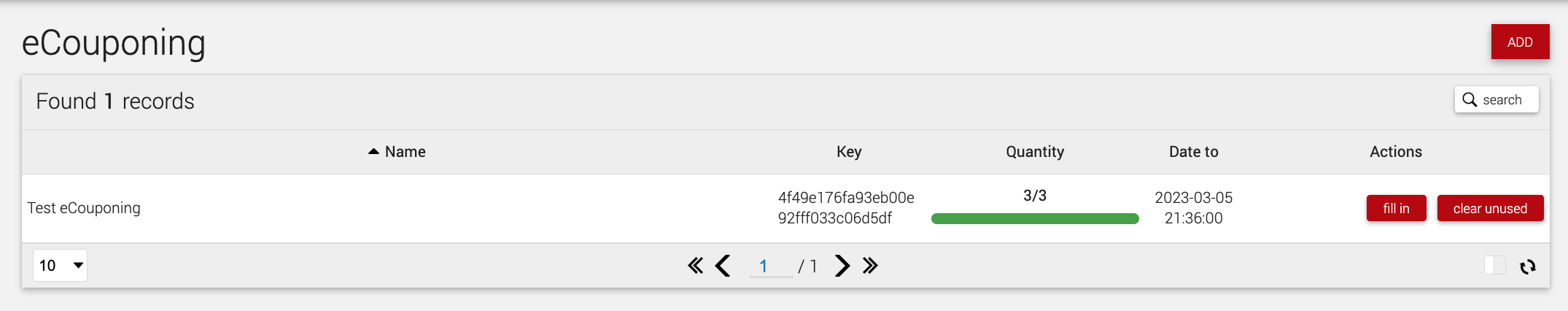Clear unused codes for Test eCouponing

click(x=1490, y=208)
